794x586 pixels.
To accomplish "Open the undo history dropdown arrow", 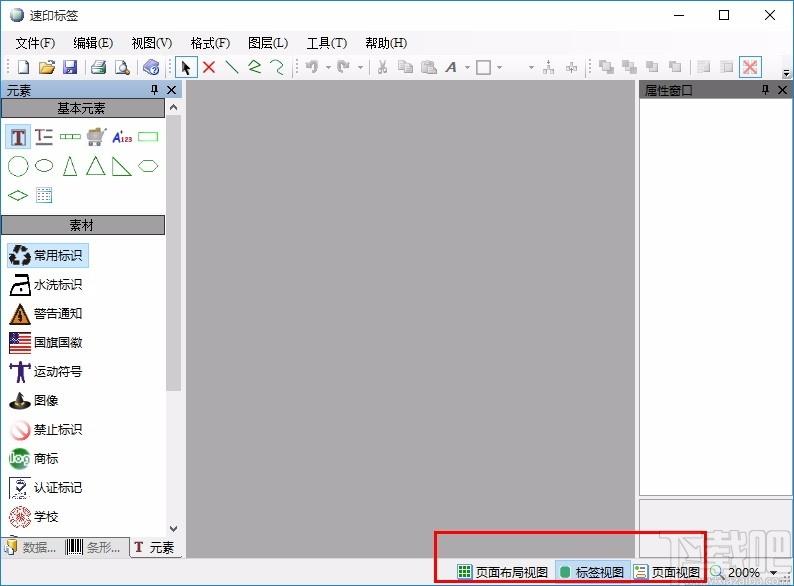I will click(x=328, y=67).
